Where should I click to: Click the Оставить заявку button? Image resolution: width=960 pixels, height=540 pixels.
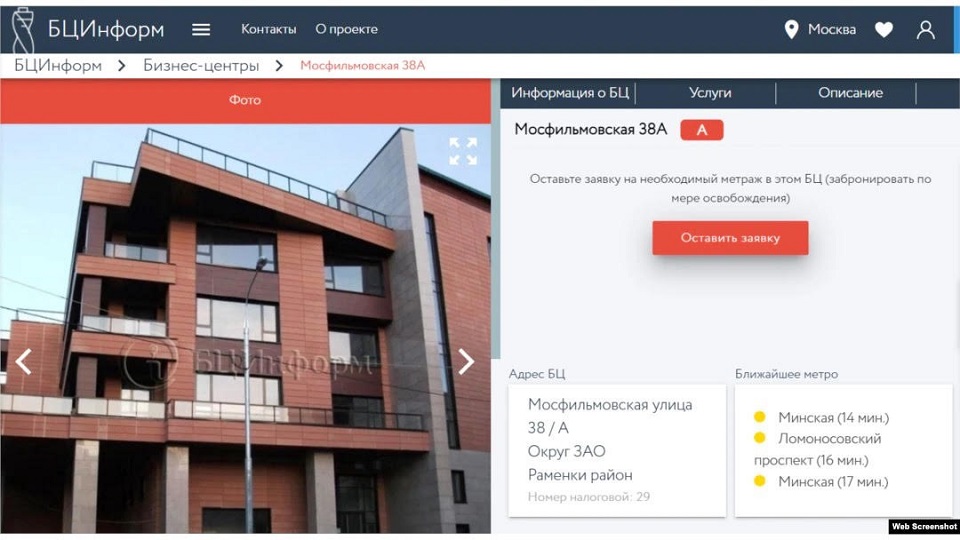[x=730, y=238]
